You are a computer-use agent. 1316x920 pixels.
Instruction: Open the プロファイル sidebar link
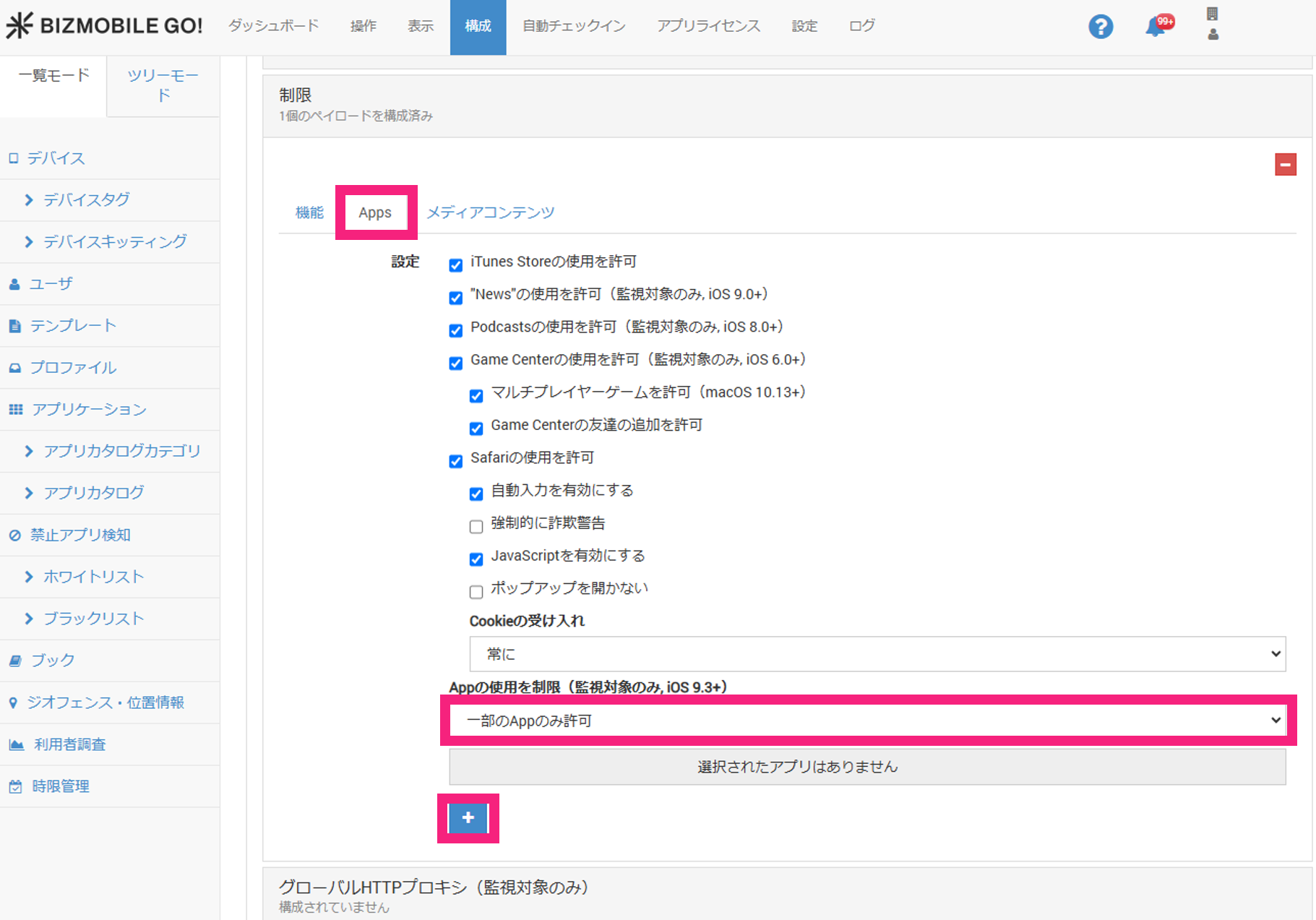pos(72,367)
